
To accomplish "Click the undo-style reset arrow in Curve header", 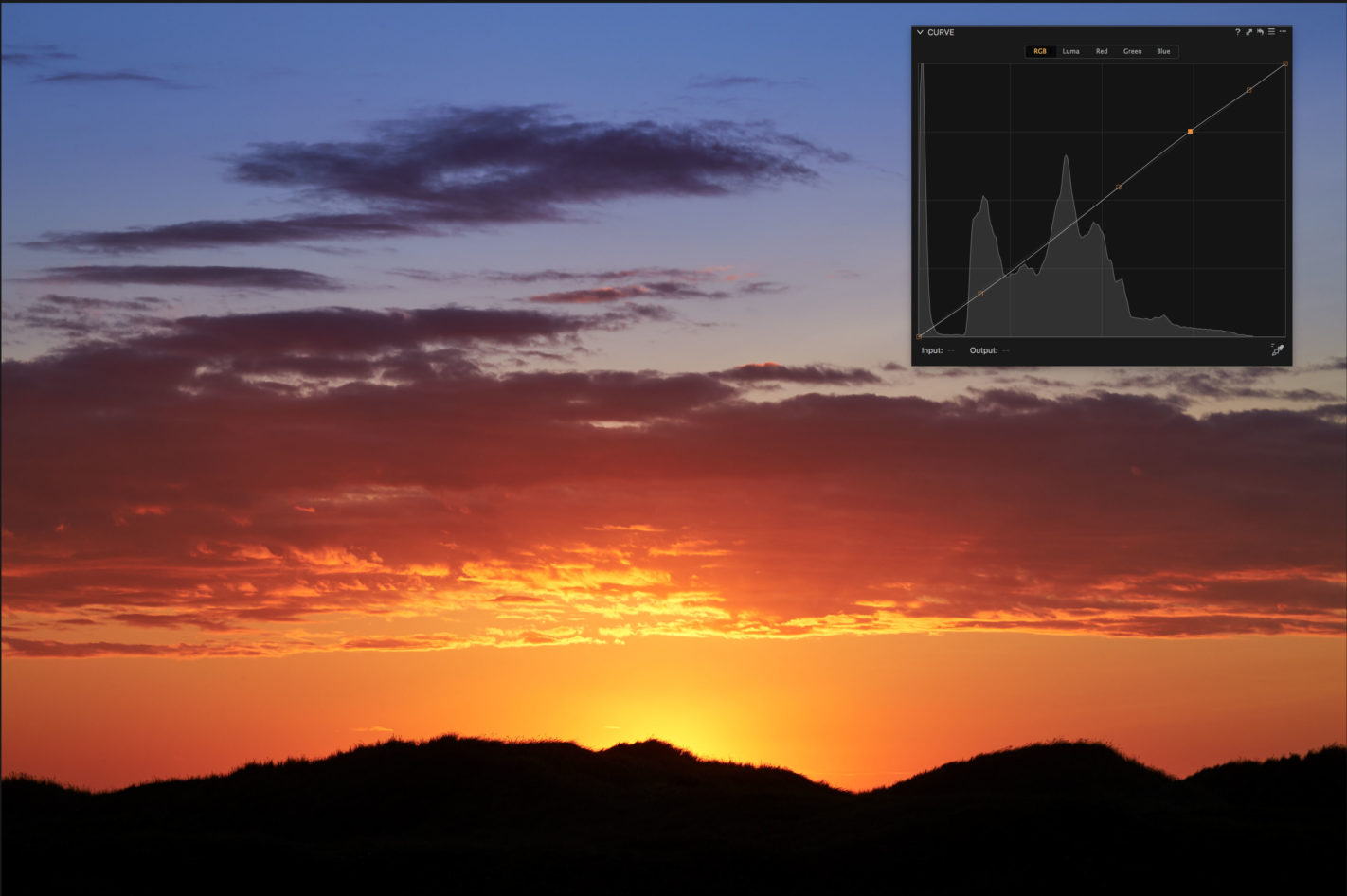I will pos(1260,31).
